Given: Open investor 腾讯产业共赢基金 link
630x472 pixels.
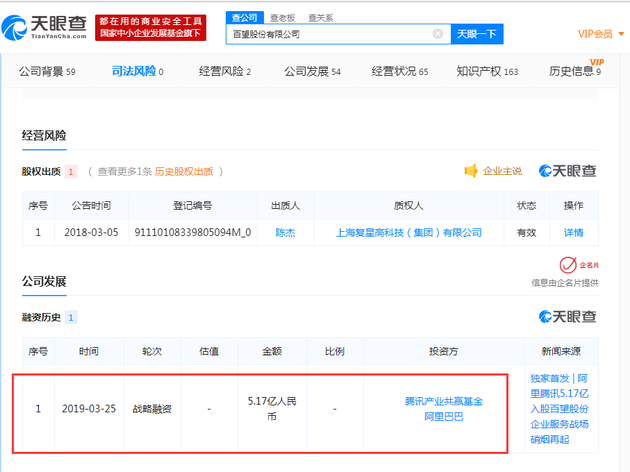Looking at the screenshot, I should coord(444,401).
